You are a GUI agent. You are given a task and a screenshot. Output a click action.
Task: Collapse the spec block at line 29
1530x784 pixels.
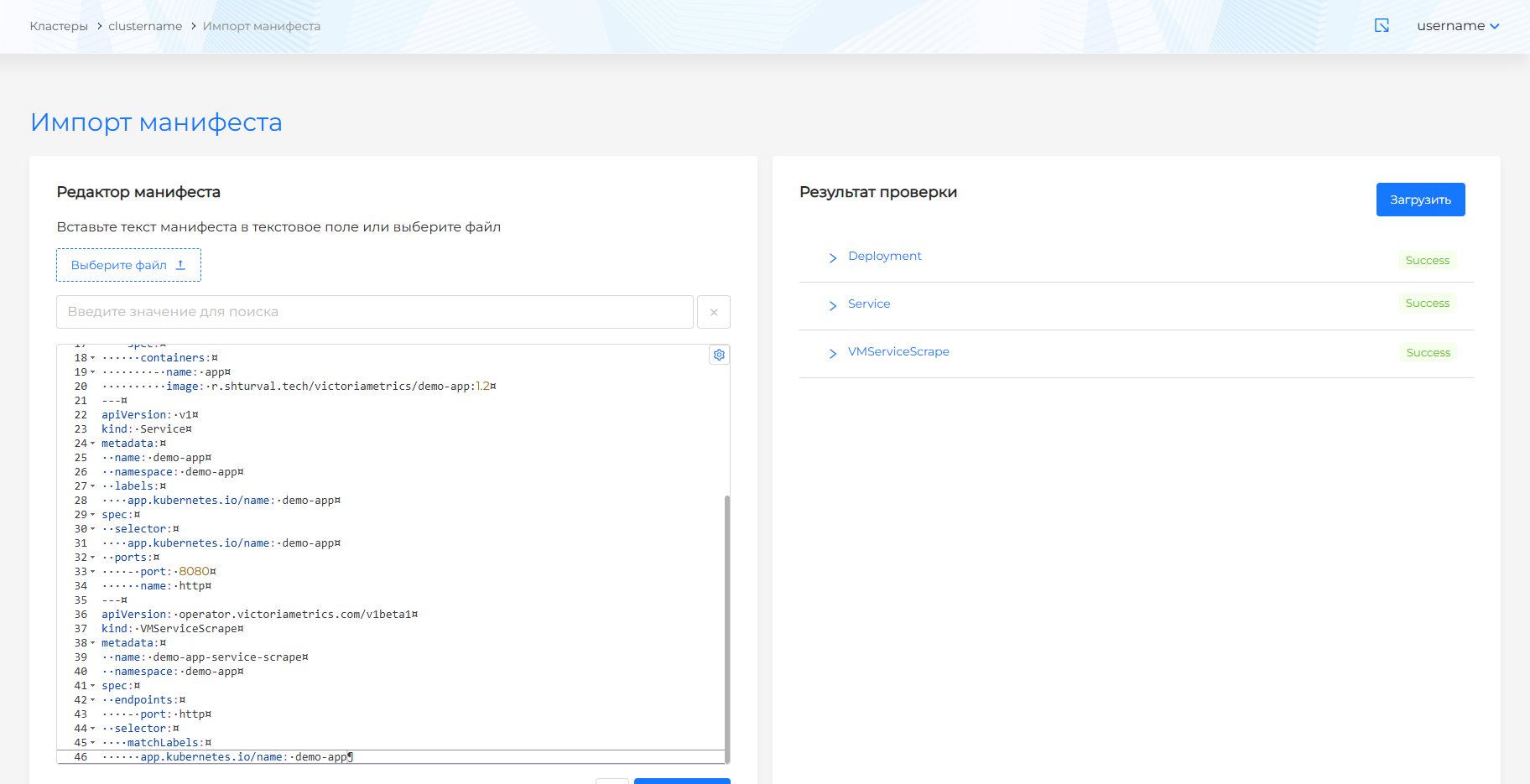pyautogui.click(x=93, y=515)
